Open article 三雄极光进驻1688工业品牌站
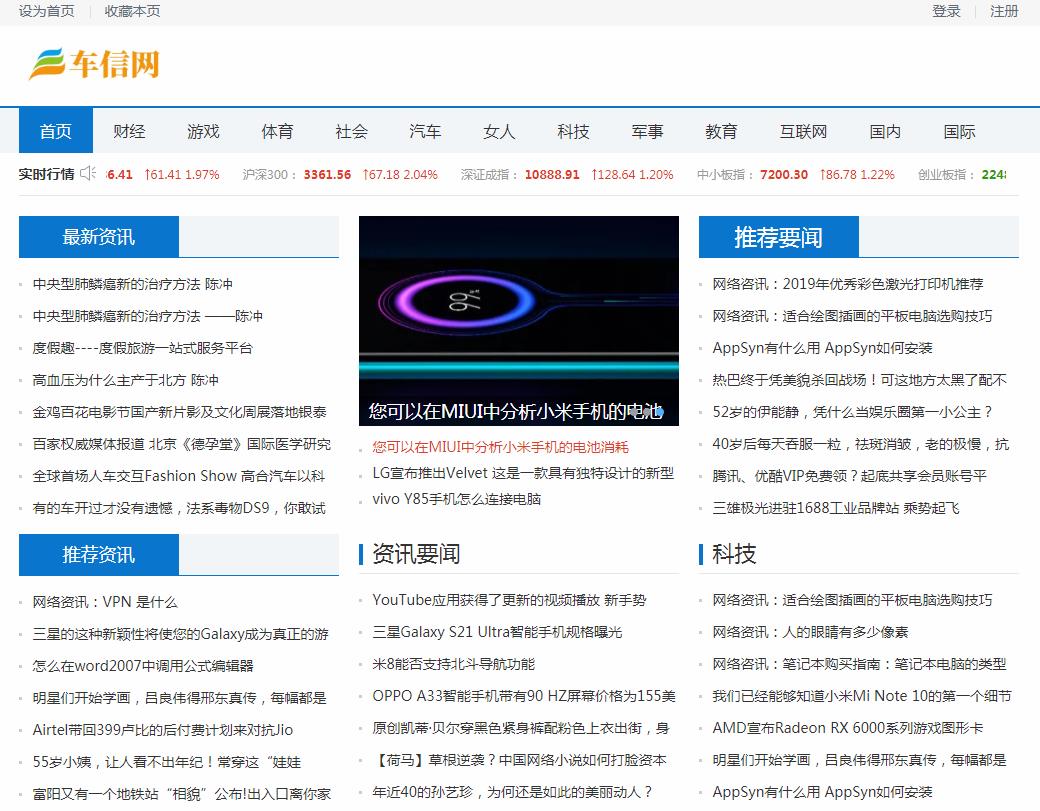Screen dimensions: 1040x811 coord(836,508)
